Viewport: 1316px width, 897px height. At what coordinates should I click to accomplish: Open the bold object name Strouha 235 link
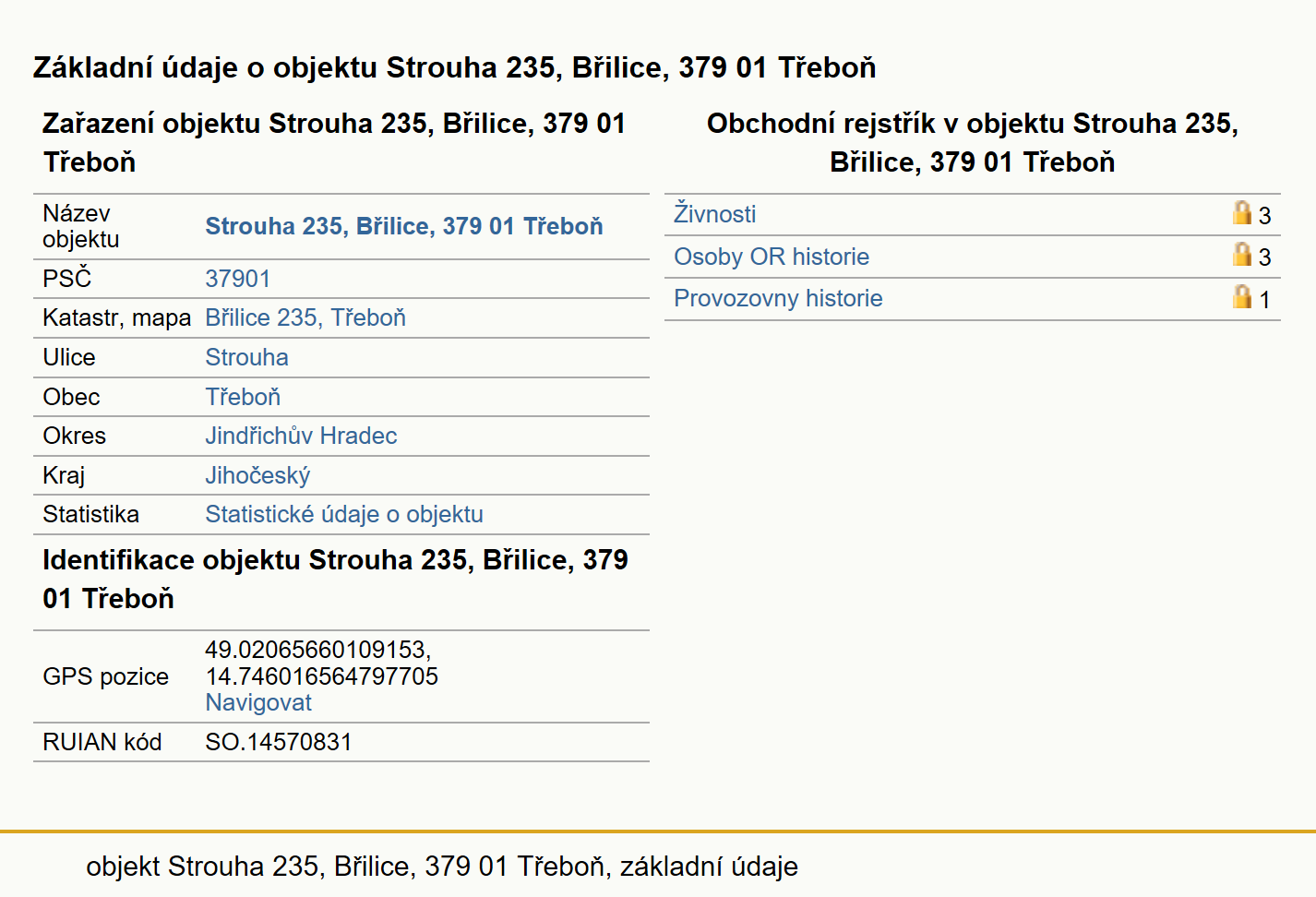(404, 226)
